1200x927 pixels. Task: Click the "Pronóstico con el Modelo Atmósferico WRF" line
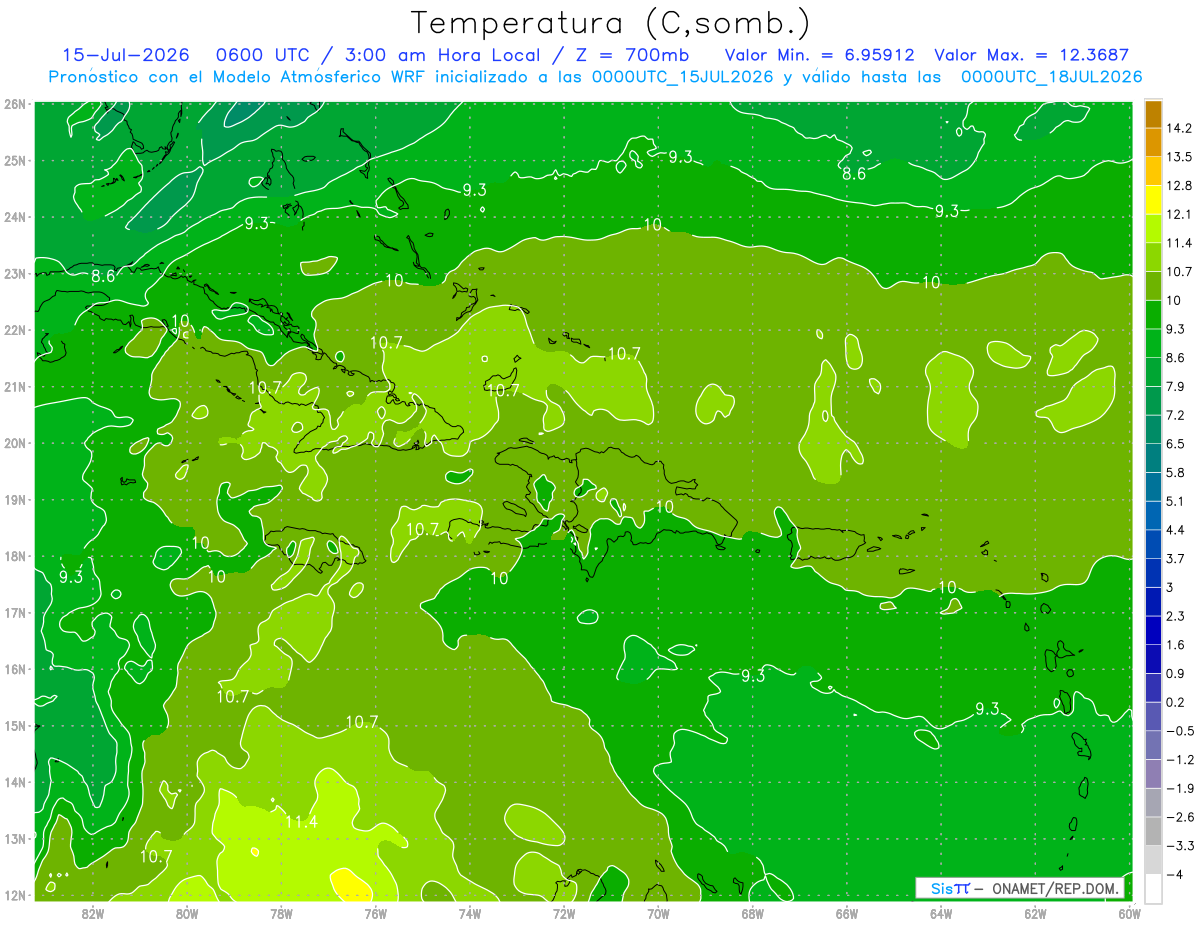(596, 76)
